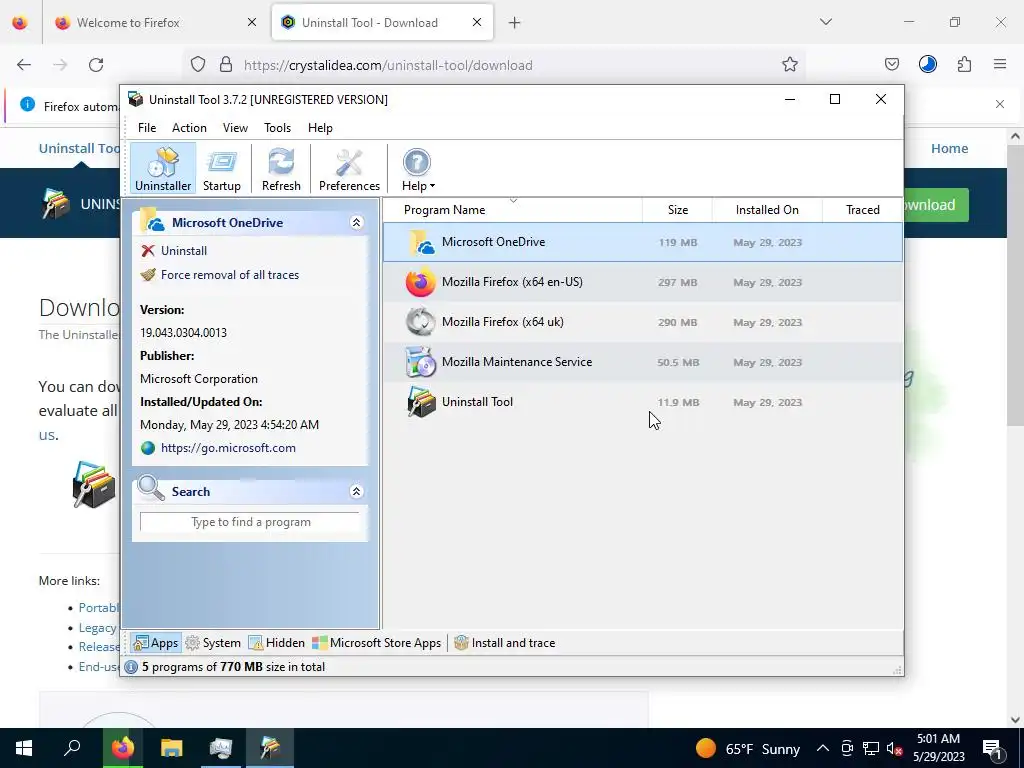Sort by Traced column header
This screenshot has width=1024, height=768.
click(x=863, y=210)
